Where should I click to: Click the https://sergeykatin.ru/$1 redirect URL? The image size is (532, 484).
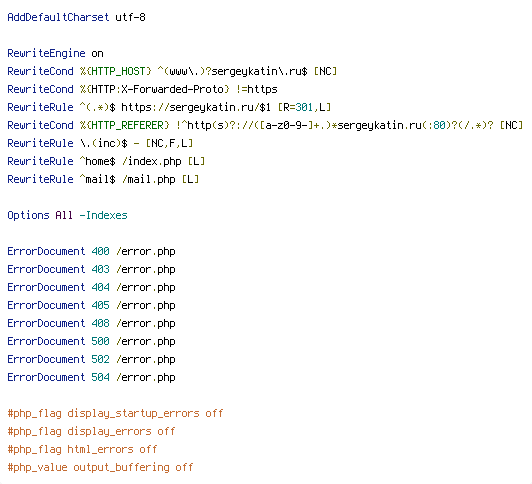click(196, 107)
